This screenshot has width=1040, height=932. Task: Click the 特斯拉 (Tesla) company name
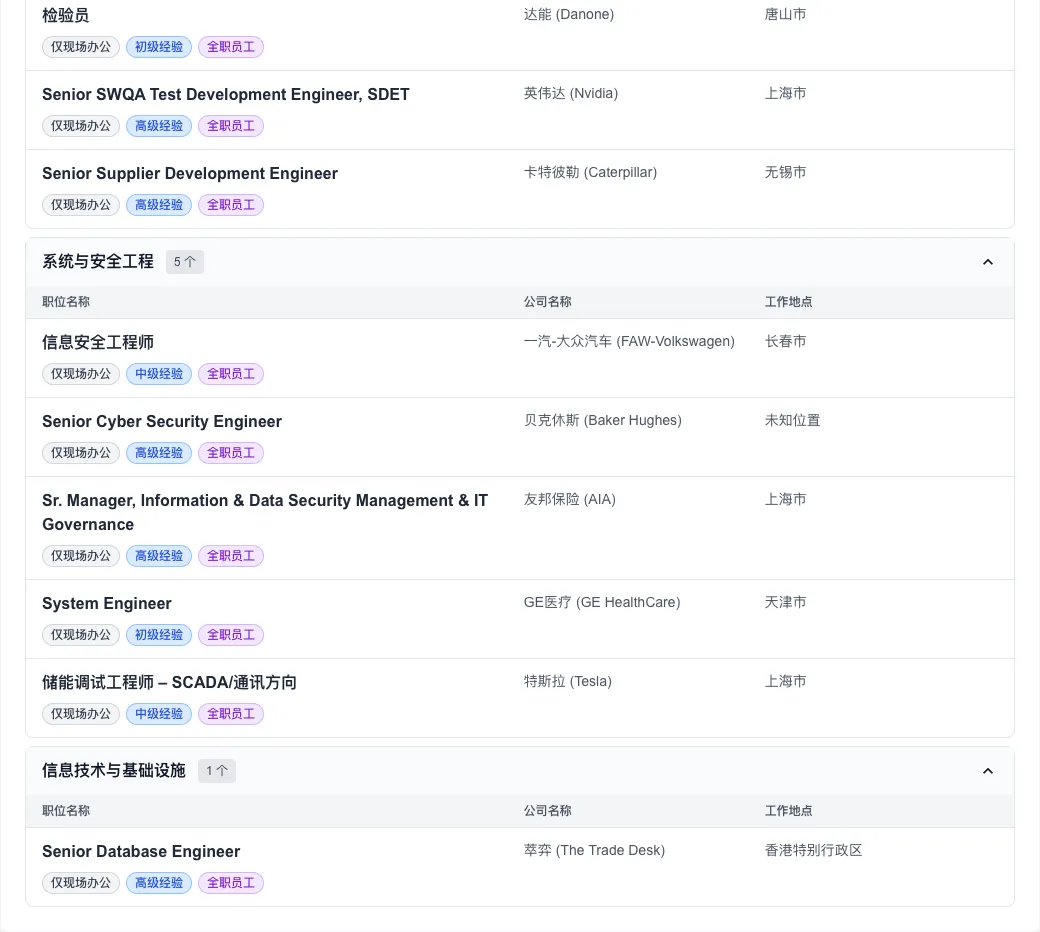click(x=567, y=681)
